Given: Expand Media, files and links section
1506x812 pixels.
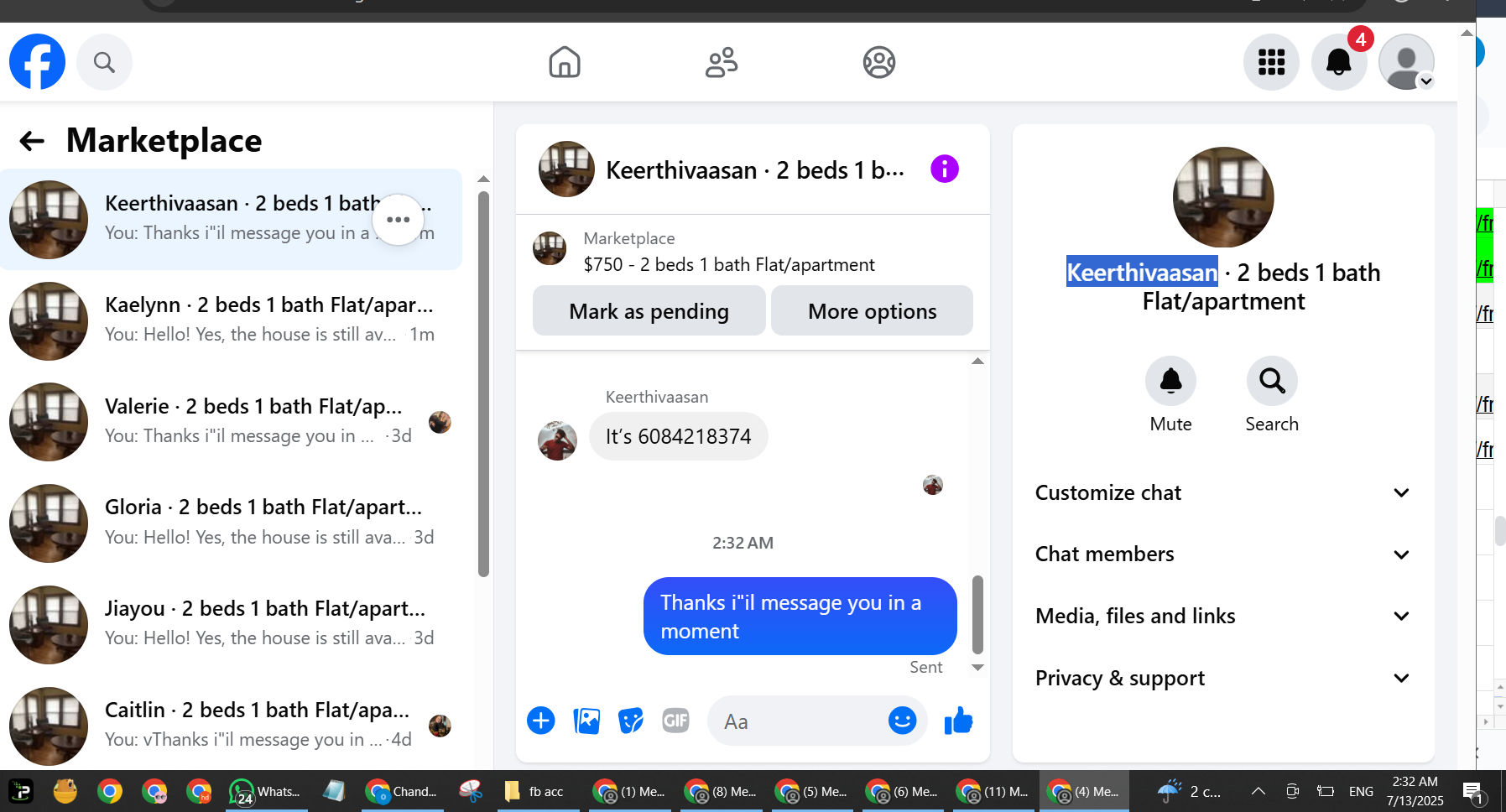Looking at the screenshot, I should click(x=1223, y=617).
